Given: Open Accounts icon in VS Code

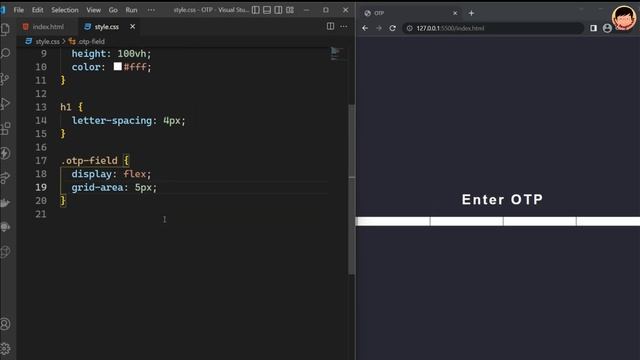Looking at the screenshot, I should click(5, 324).
